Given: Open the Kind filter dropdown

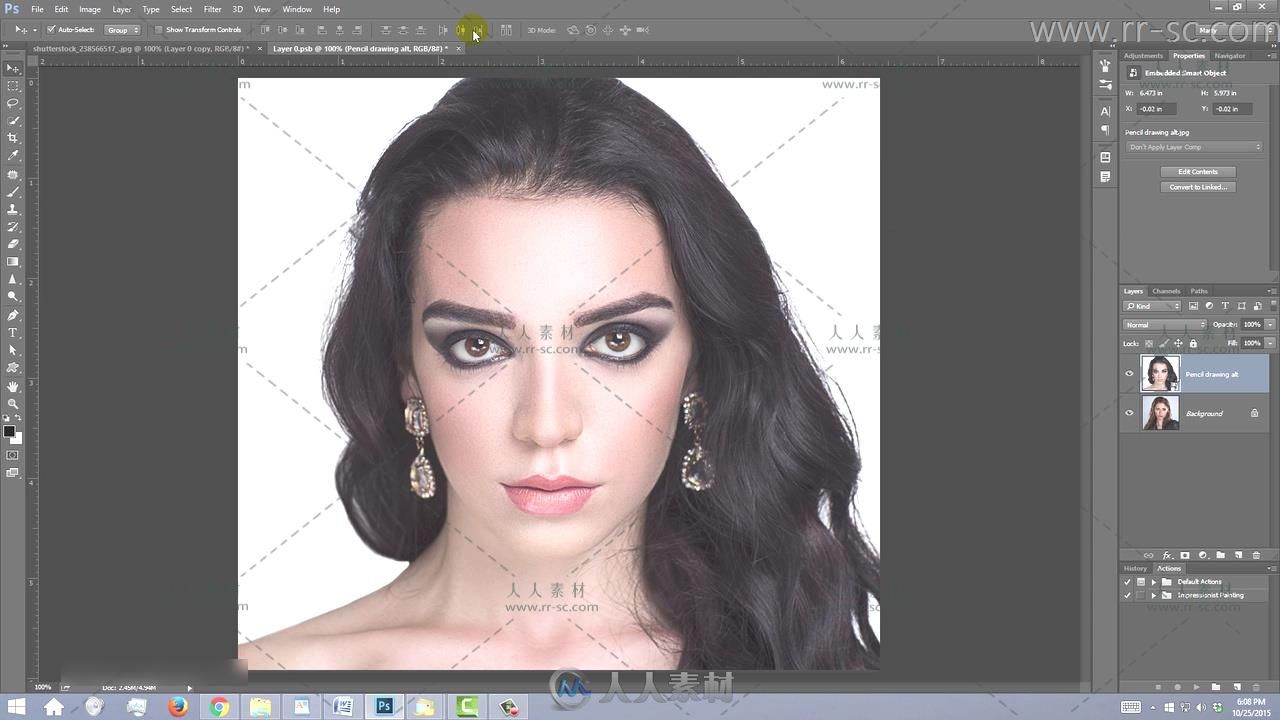Looking at the screenshot, I should point(1152,306).
